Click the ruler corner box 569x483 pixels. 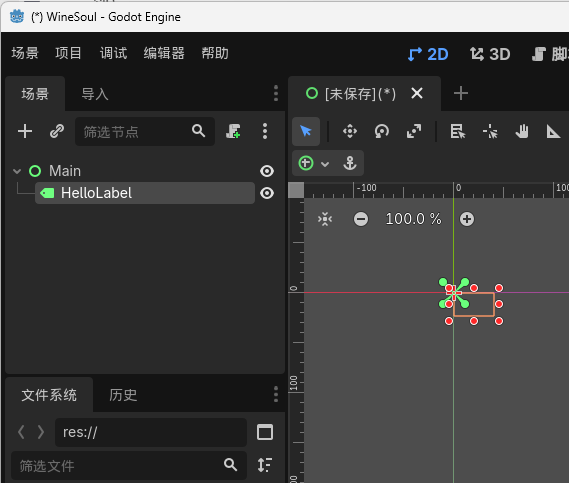(x=296, y=190)
